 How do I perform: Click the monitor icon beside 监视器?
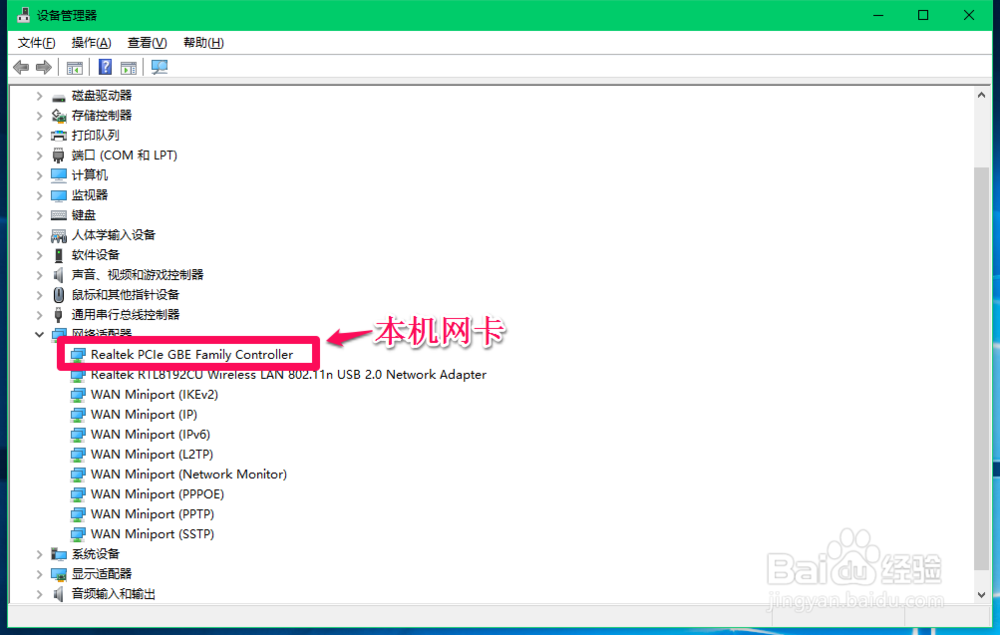[59, 195]
